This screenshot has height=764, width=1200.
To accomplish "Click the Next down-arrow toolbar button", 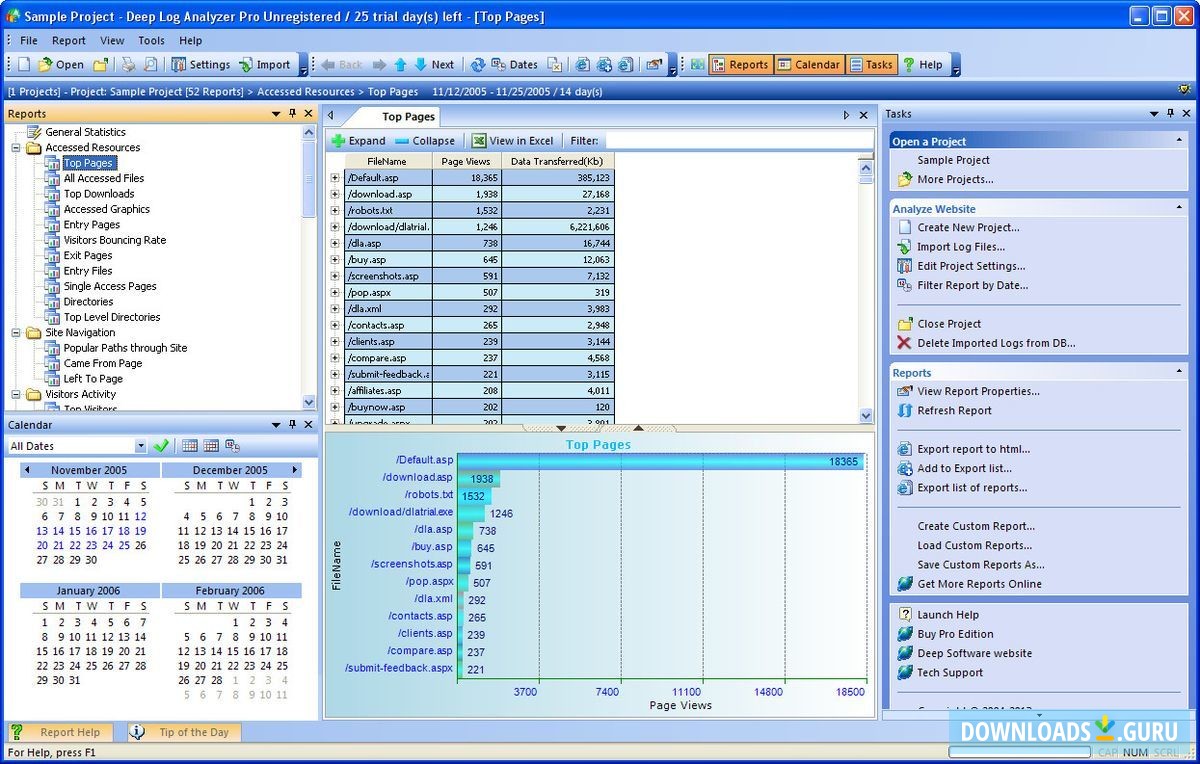I will (434, 64).
